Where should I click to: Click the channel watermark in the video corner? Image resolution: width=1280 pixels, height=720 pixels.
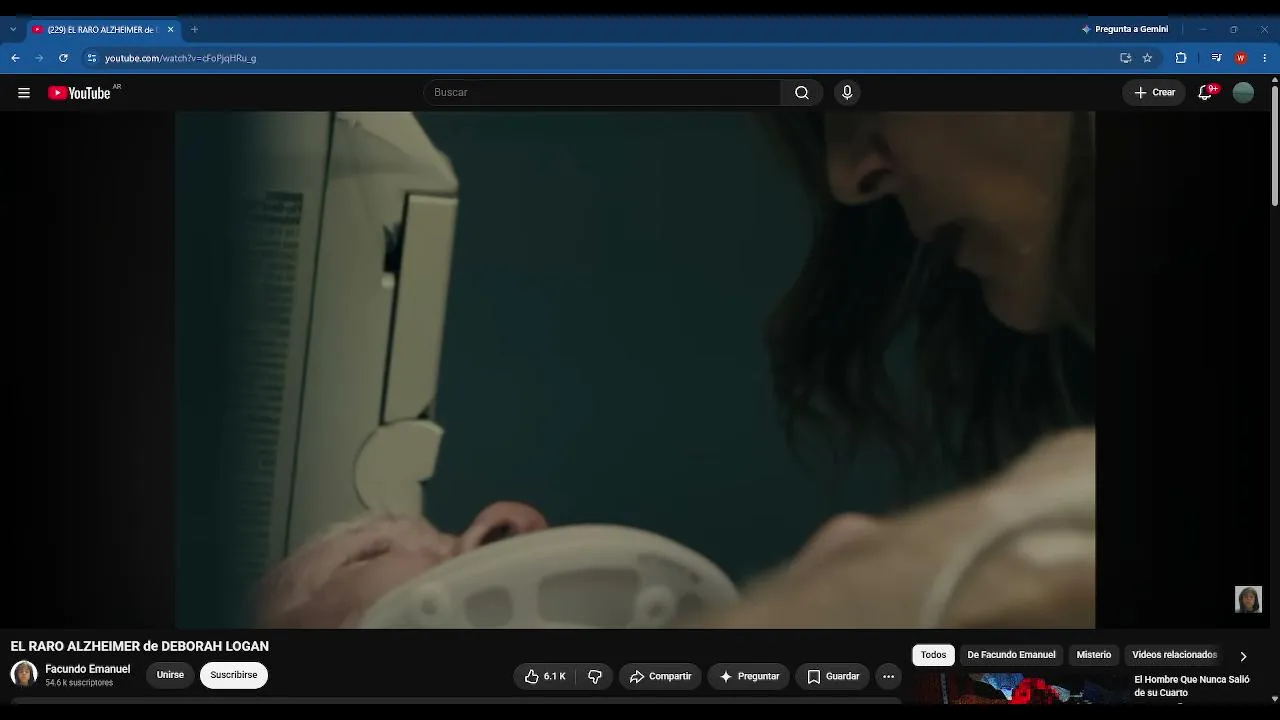(x=1248, y=599)
